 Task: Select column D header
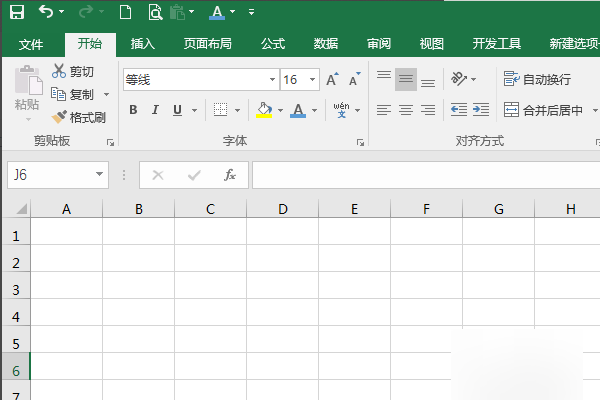[x=282, y=209]
